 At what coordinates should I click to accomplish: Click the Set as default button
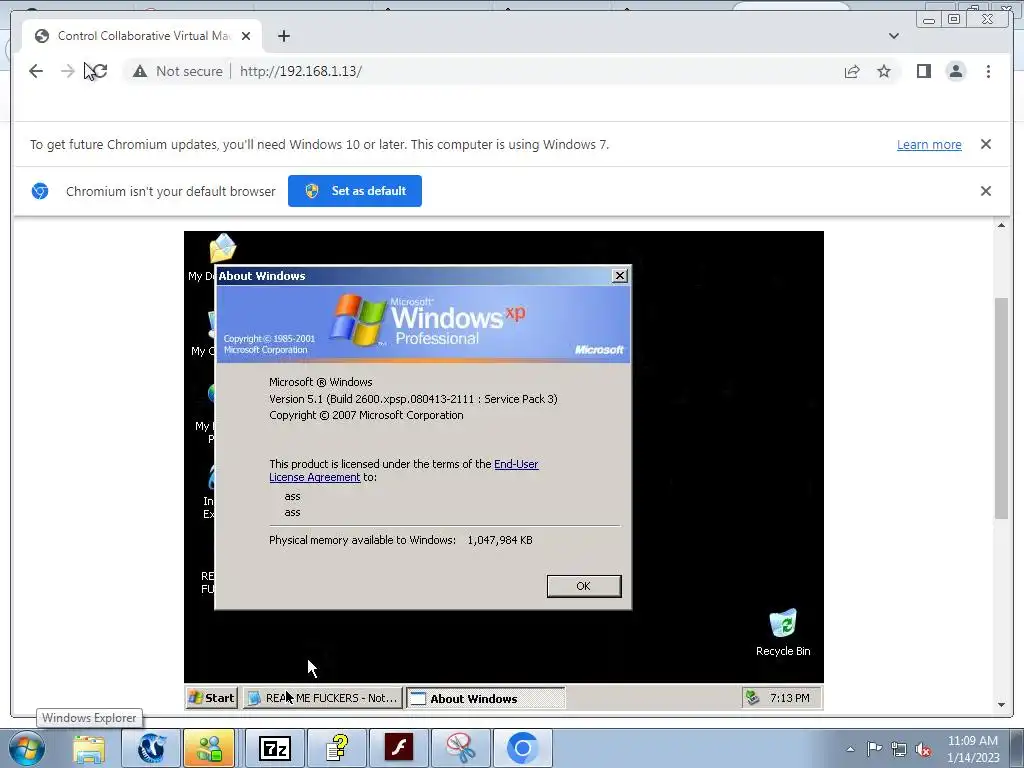click(x=355, y=191)
